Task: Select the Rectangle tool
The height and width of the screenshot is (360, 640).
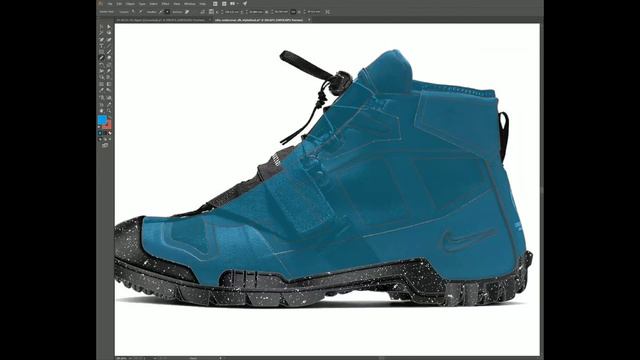Action: [x=101, y=52]
